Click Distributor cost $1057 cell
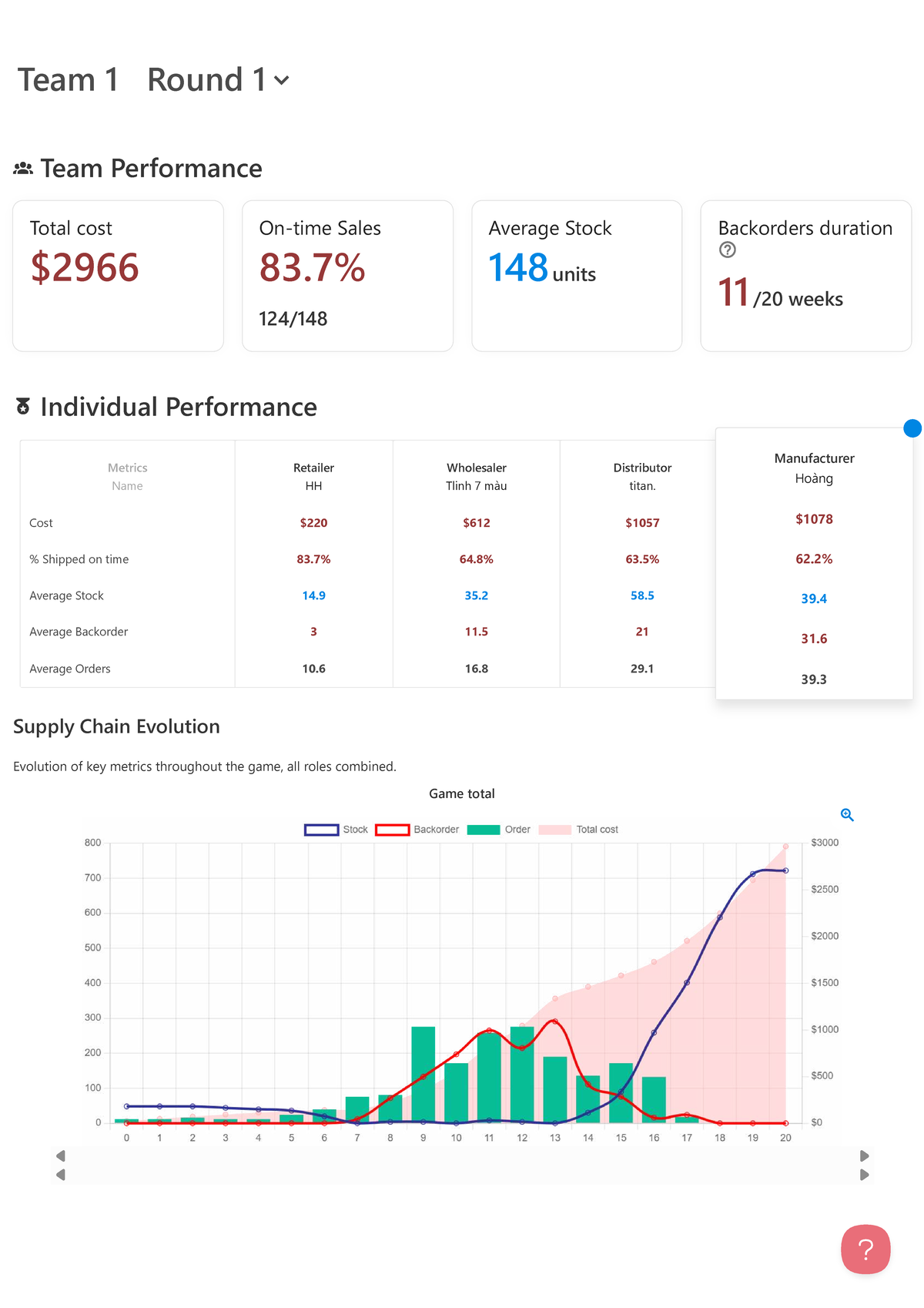The width and height of the screenshot is (924, 1308). pyautogui.click(x=642, y=523)
